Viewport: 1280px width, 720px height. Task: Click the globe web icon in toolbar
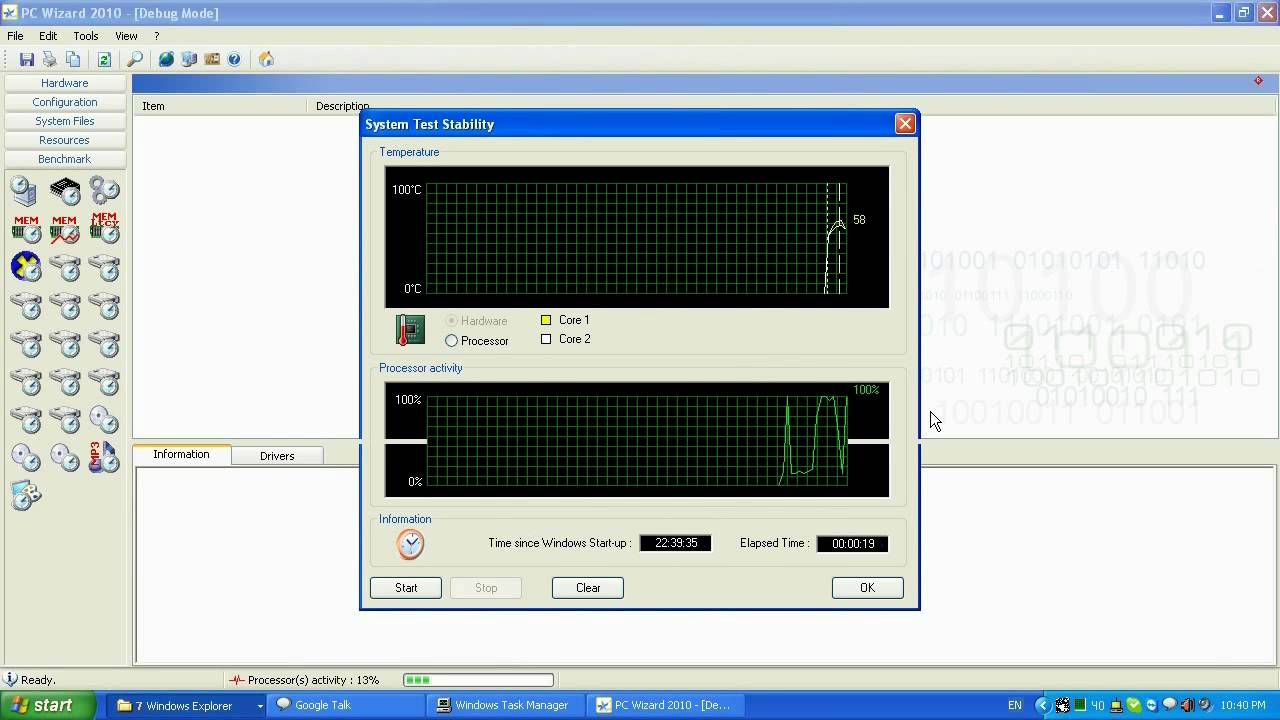[x=166, y=59]
